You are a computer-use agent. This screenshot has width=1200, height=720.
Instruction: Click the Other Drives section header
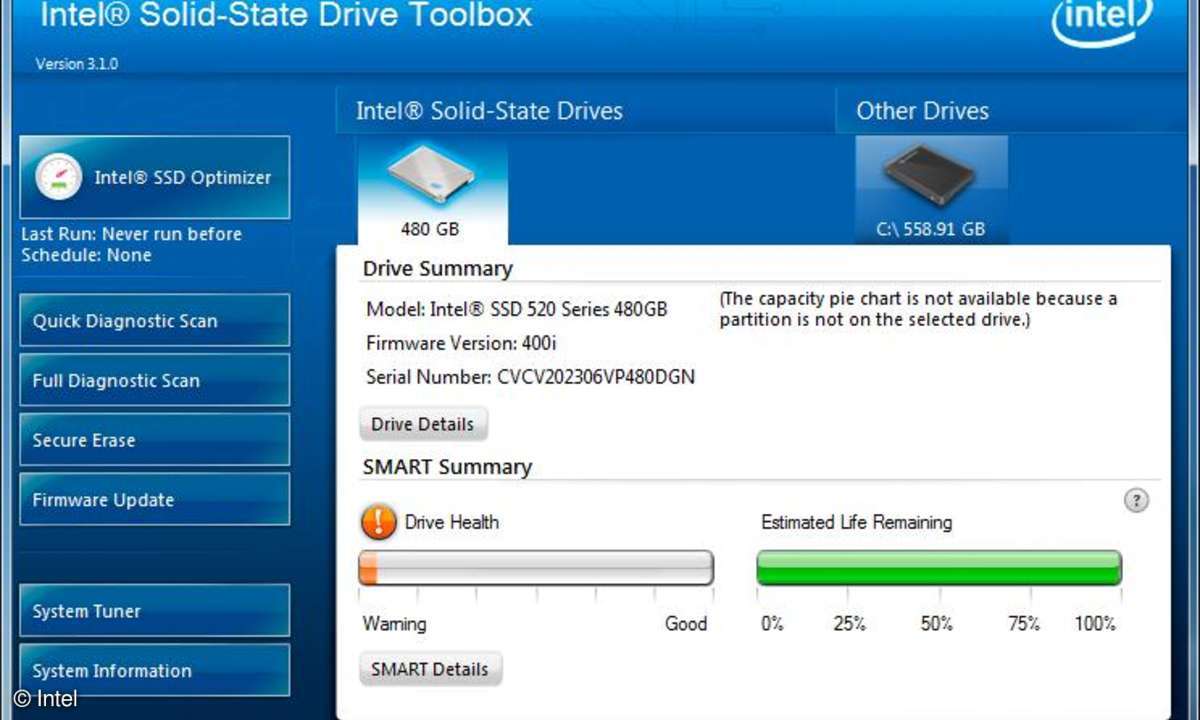click(922, 111)
